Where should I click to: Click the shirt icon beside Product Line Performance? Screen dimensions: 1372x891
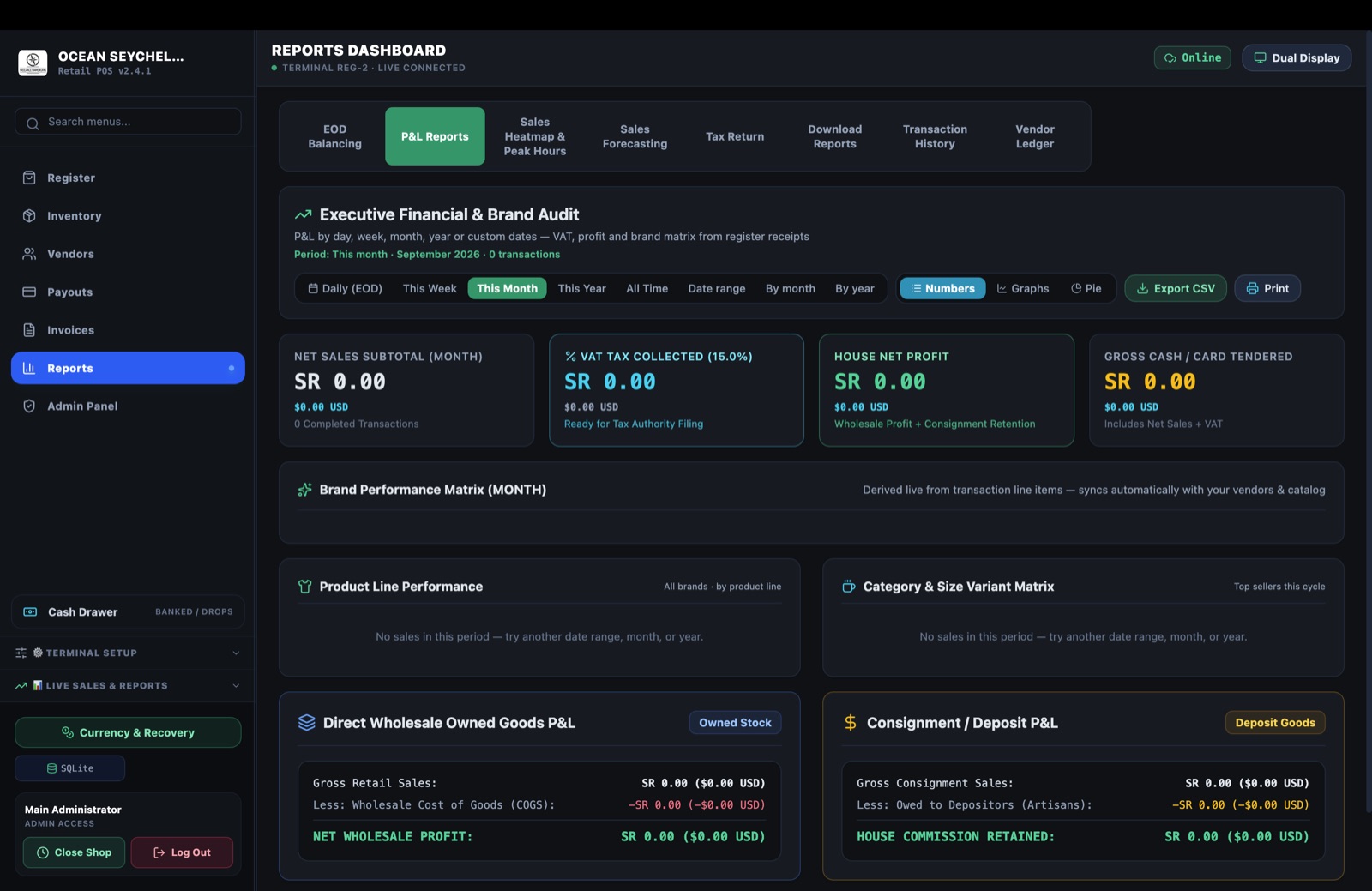(x=304, y=587)
